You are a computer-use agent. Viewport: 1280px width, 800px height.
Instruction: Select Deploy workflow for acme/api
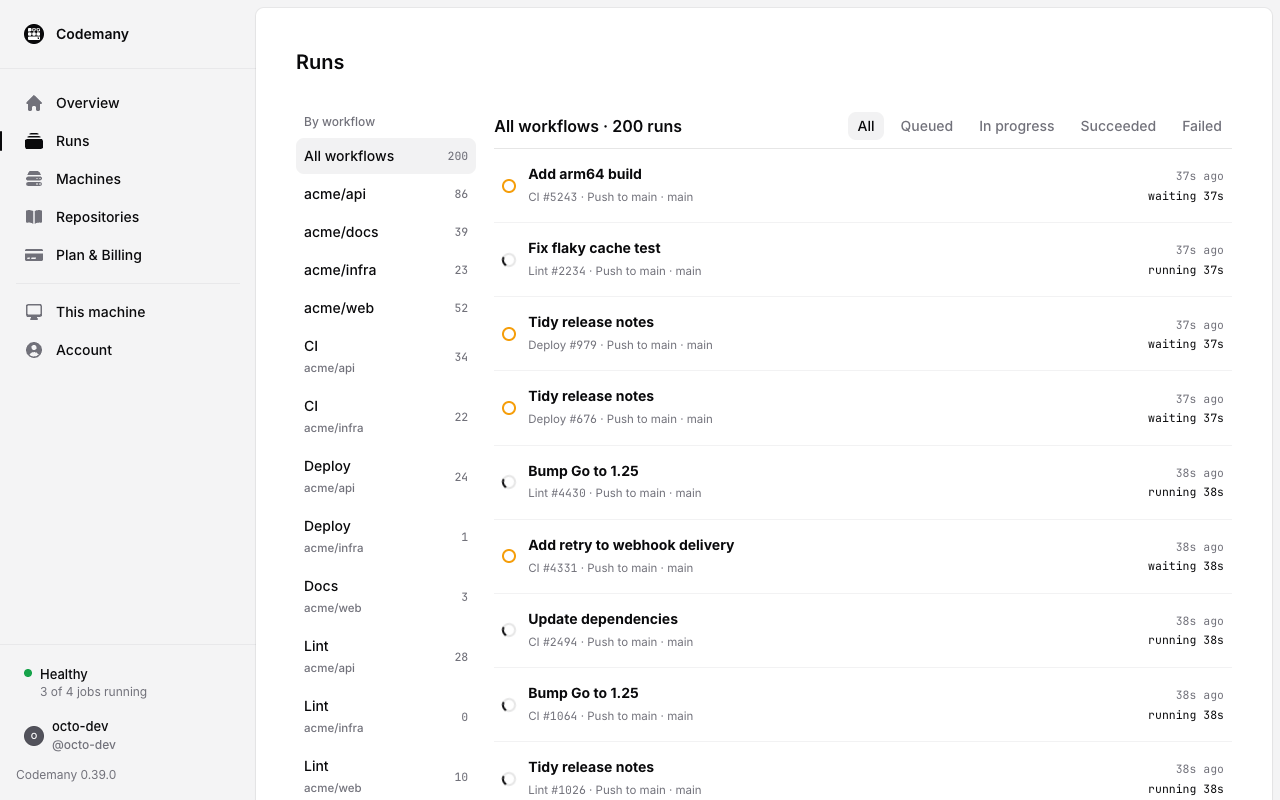pos(386,477)
